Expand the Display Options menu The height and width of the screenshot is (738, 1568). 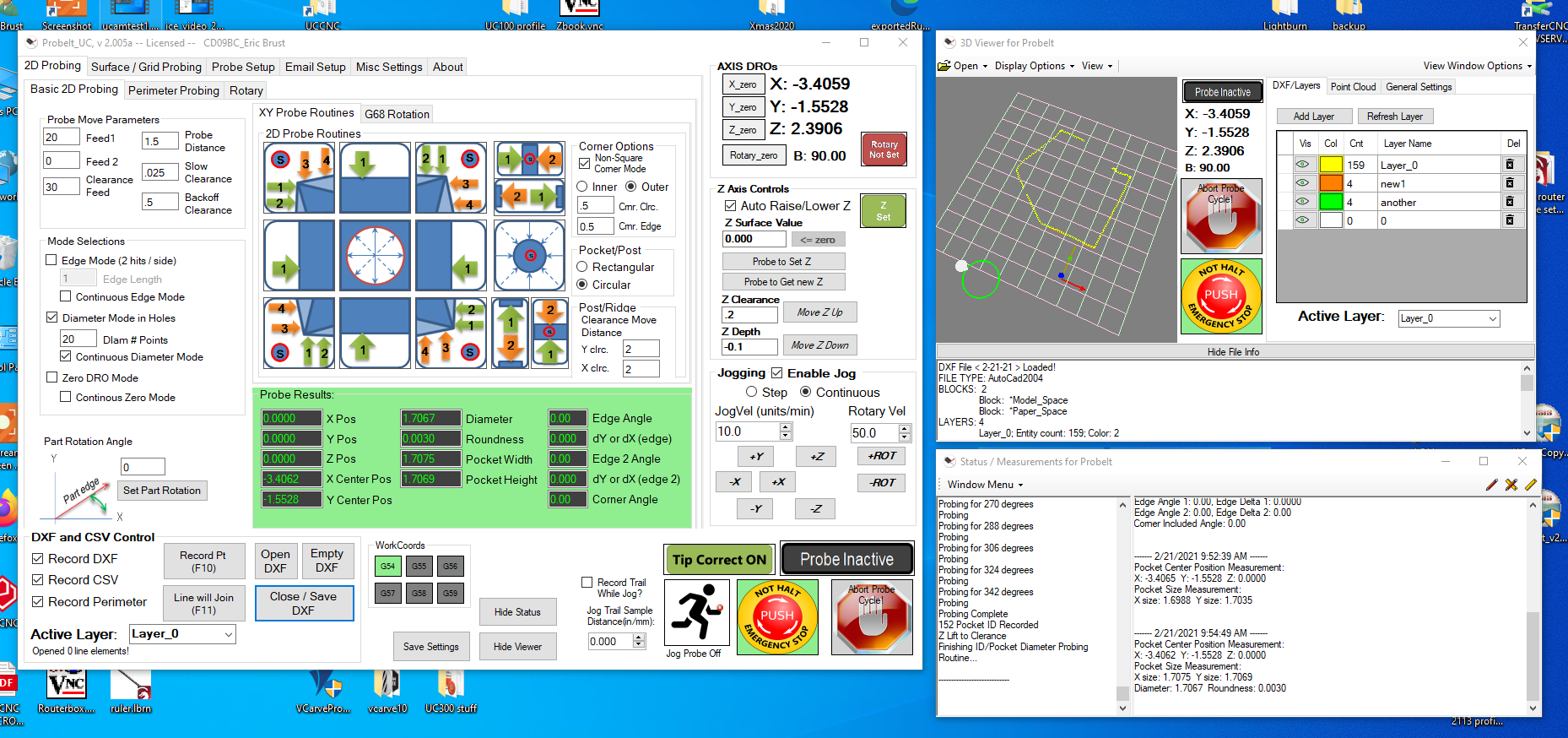[1035, 66]
